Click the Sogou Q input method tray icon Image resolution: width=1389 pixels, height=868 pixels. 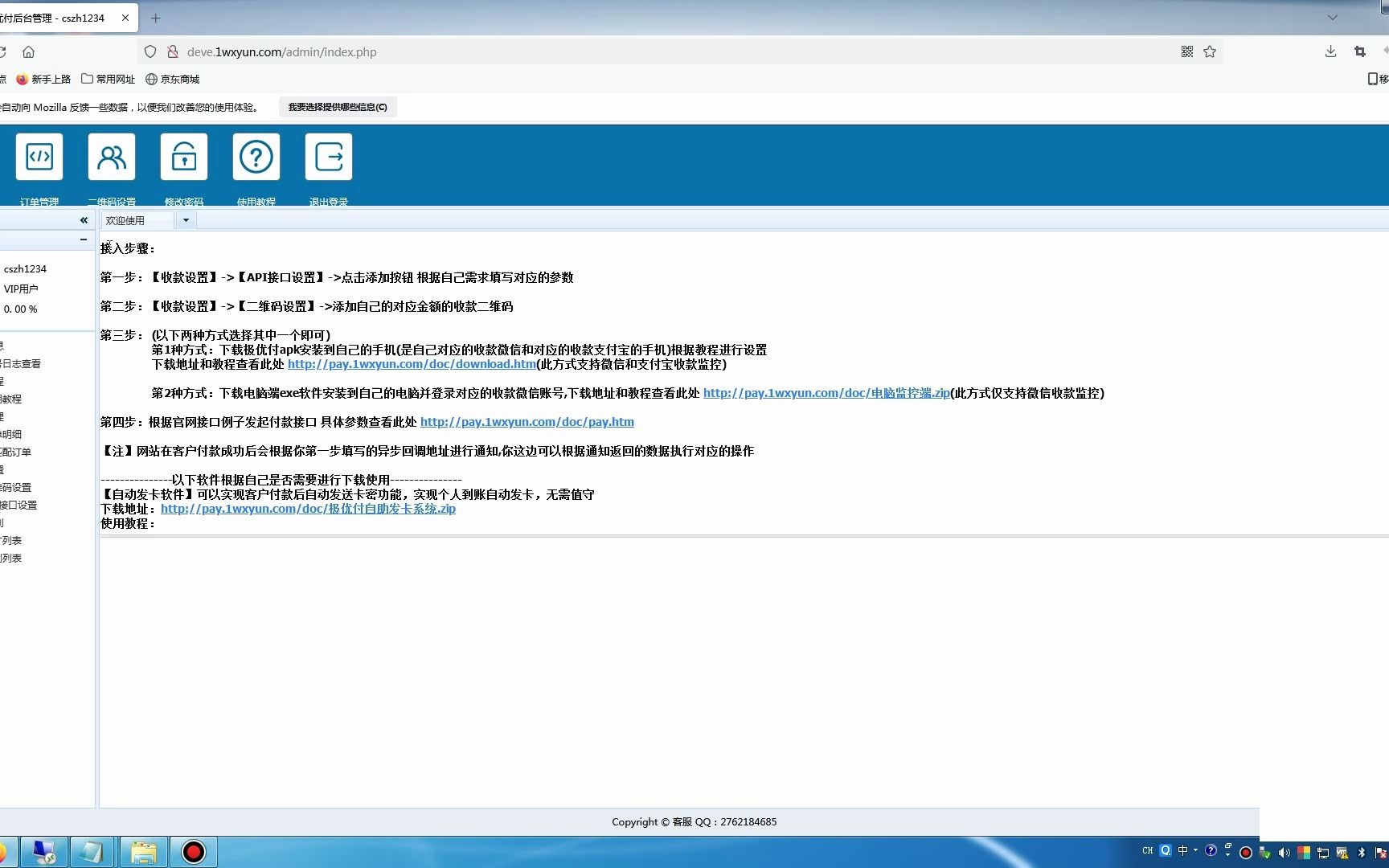(x=1166, y=850)
